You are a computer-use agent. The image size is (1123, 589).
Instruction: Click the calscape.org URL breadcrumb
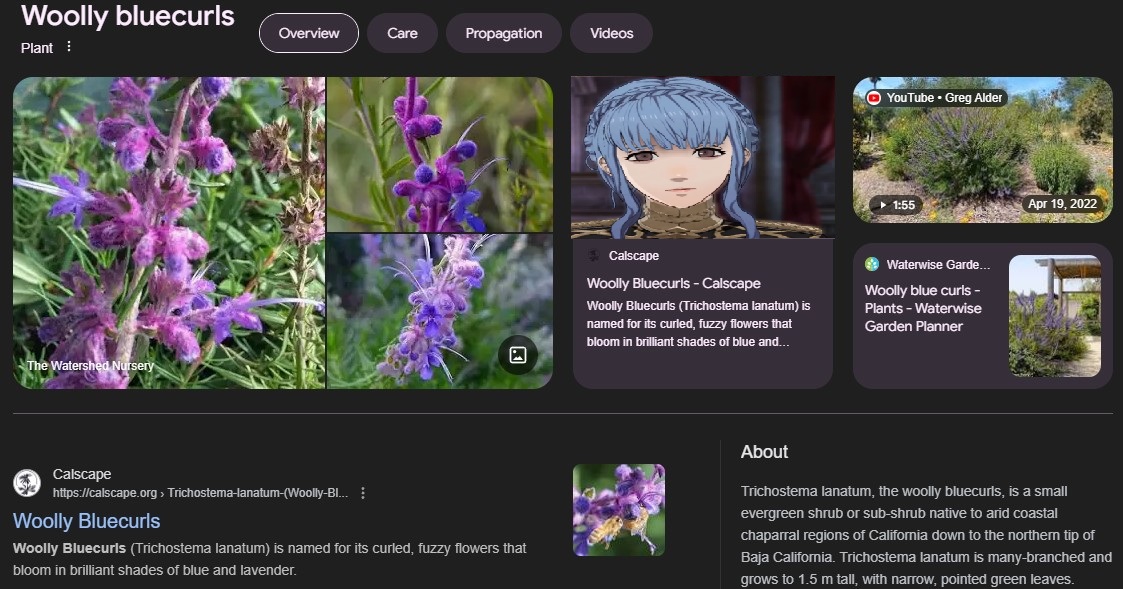click(x=201, y=493)
